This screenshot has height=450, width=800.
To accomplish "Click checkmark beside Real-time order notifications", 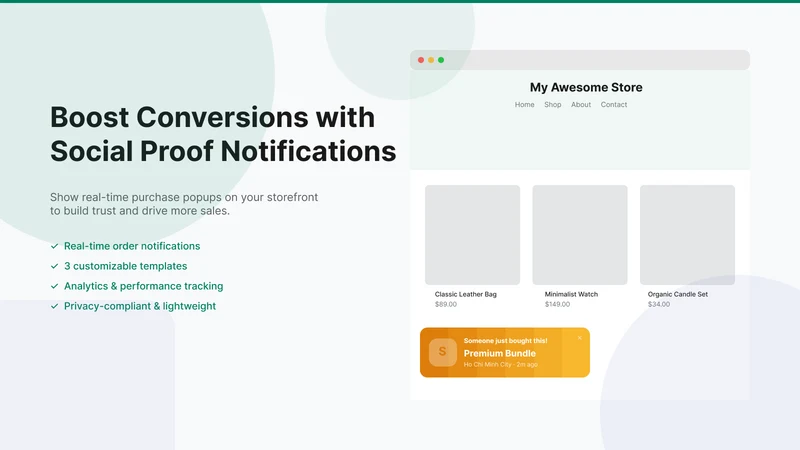I will (55, 246).
